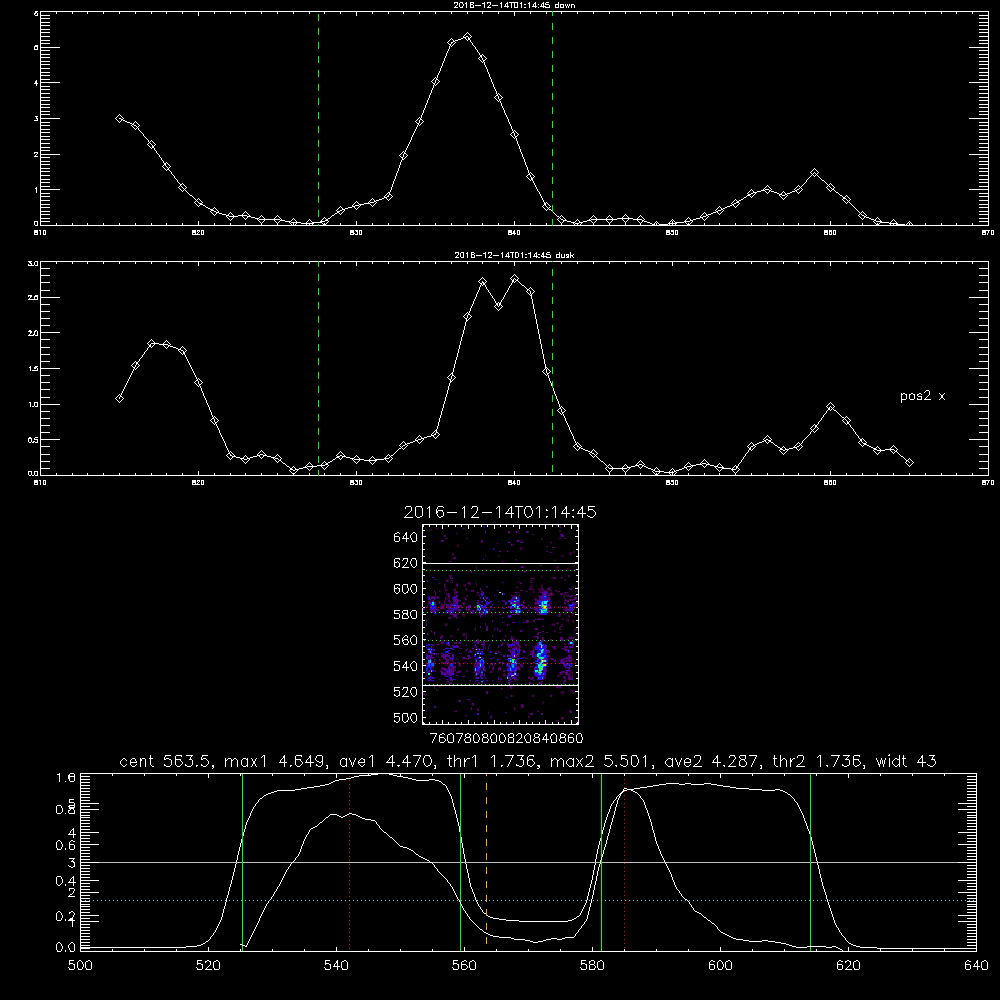Select the solid horizontal threshold line in bottom plot
Image resolution: width=1000 pixels, height=1000 pixels.
[x=528, y=863]
